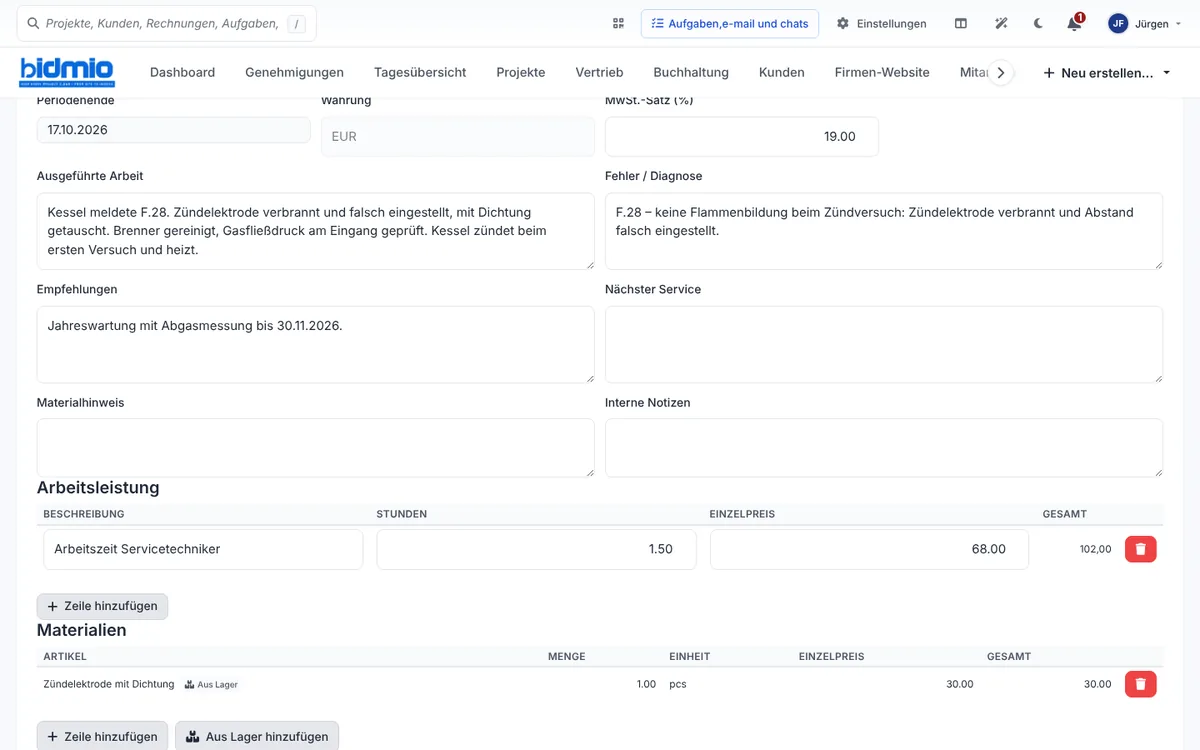Focus the Nächster Service text area

[x=884, y=344]
